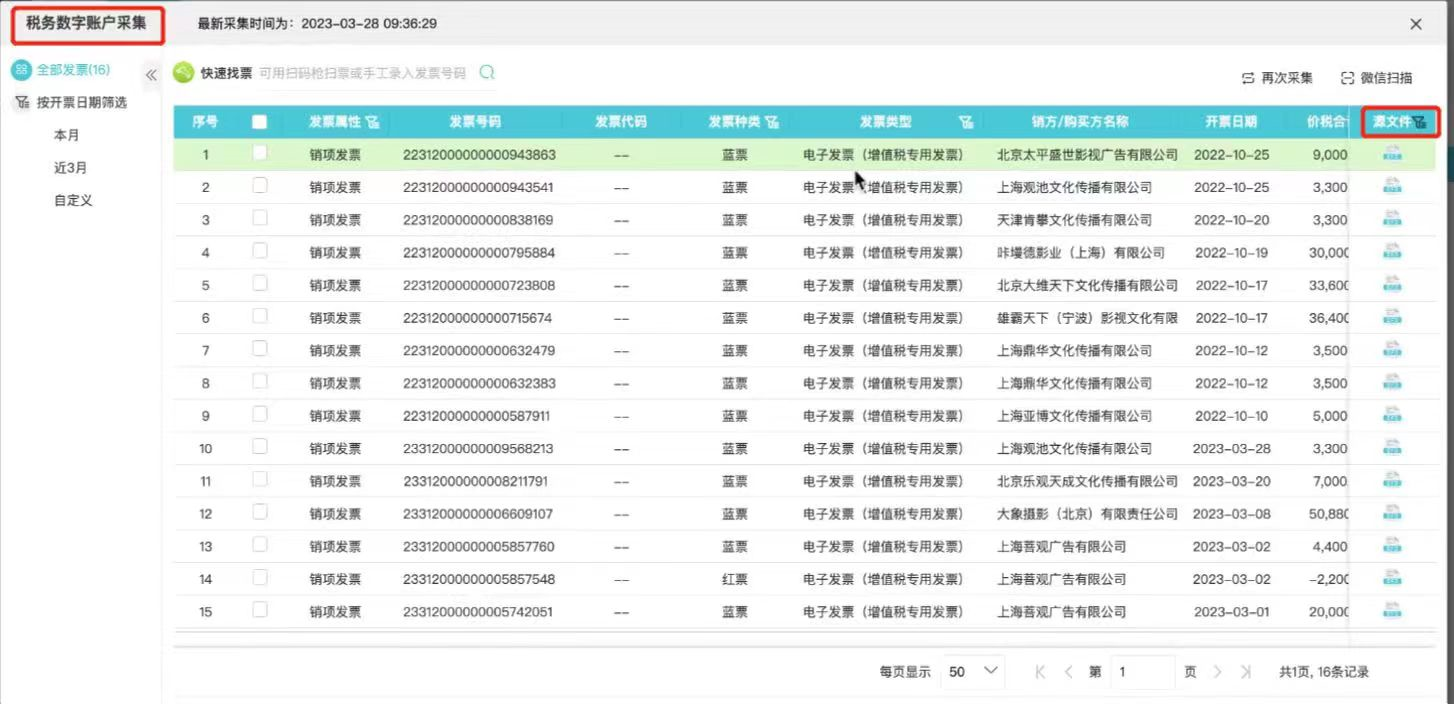Open source file icon for invoice 23312000000009568213
This screenshot has width=1454, height=704.
pos(1392,448)
